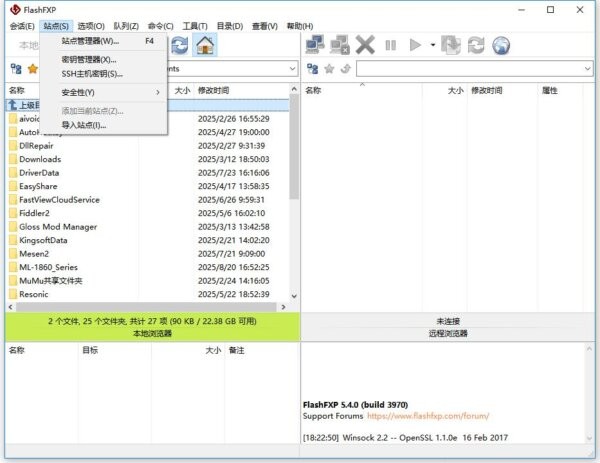The width and height of the screenshot is (600, 463).
Task: Click the Downloads folder icon
Action: click(x=13, y=159)
